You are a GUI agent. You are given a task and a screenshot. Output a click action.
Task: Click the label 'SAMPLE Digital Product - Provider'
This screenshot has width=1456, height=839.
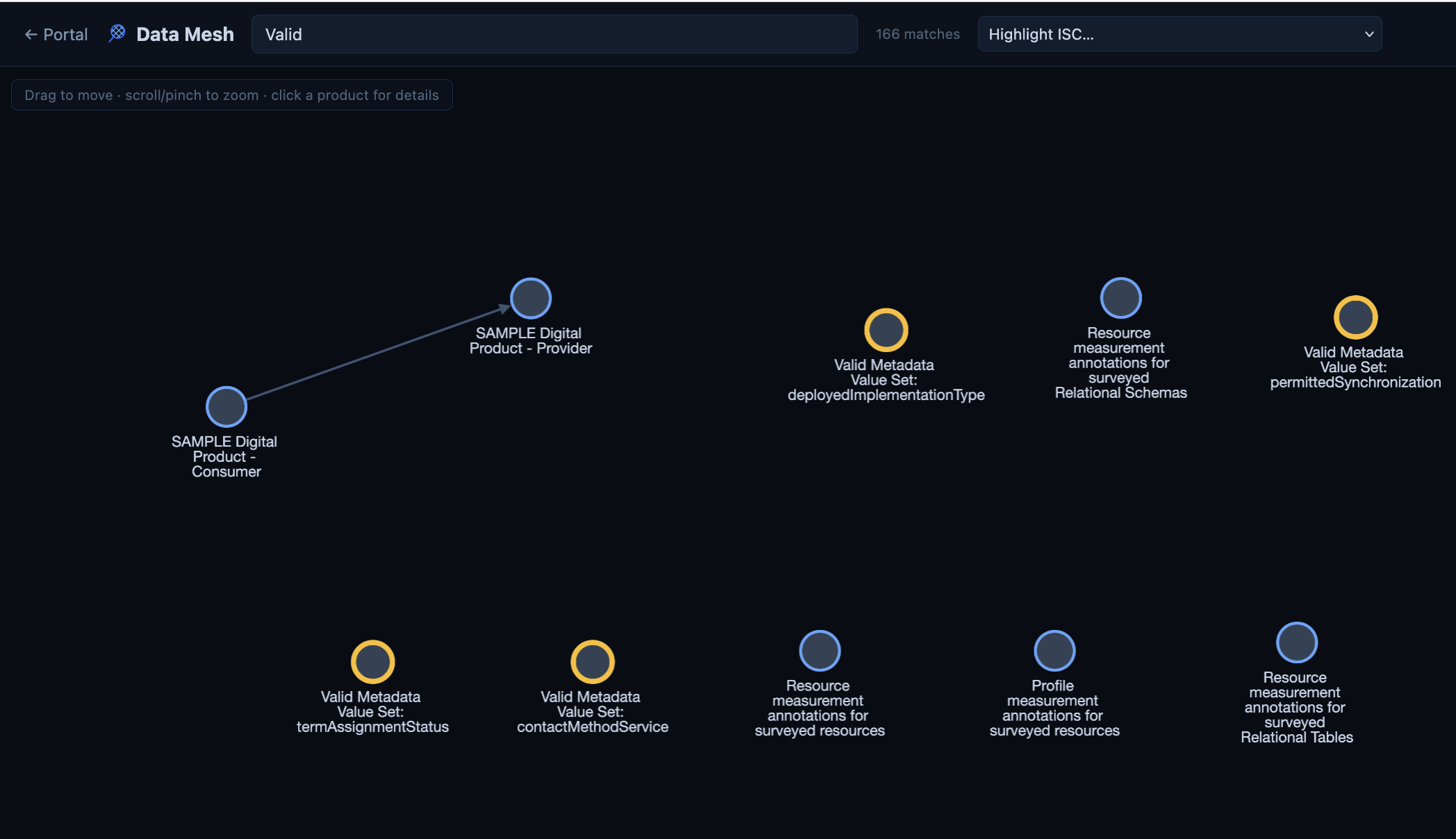tap(531, 341)
